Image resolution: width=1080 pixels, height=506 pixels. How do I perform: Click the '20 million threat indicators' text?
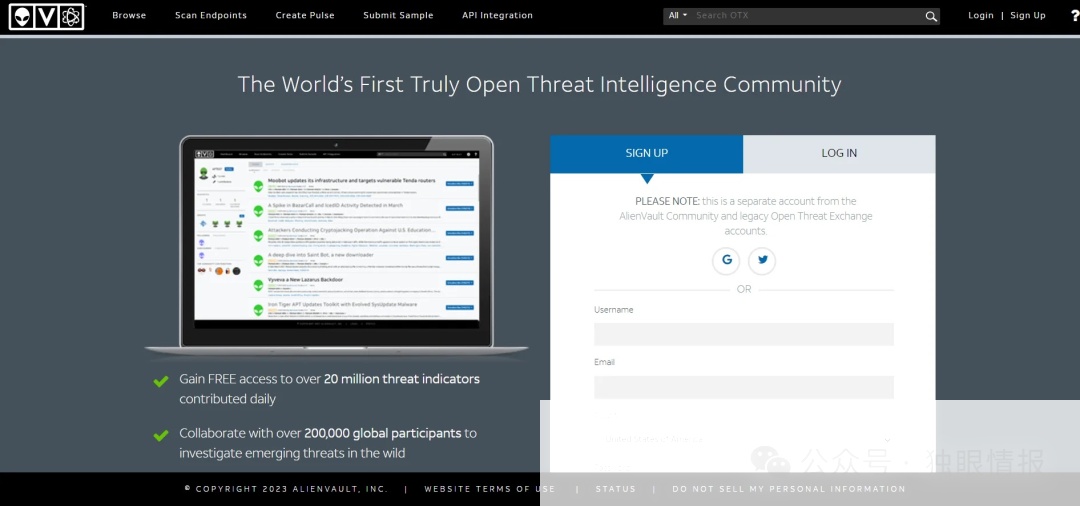coord(402,379)
